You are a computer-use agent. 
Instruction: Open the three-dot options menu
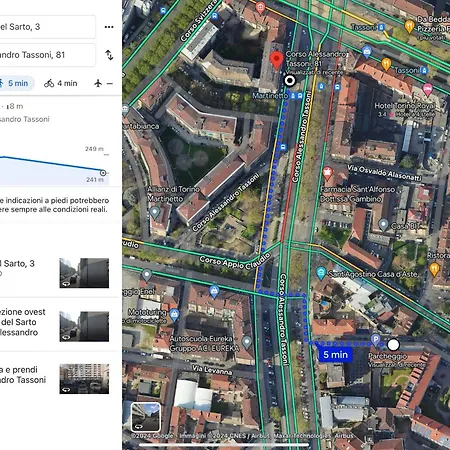coord(109,27)
